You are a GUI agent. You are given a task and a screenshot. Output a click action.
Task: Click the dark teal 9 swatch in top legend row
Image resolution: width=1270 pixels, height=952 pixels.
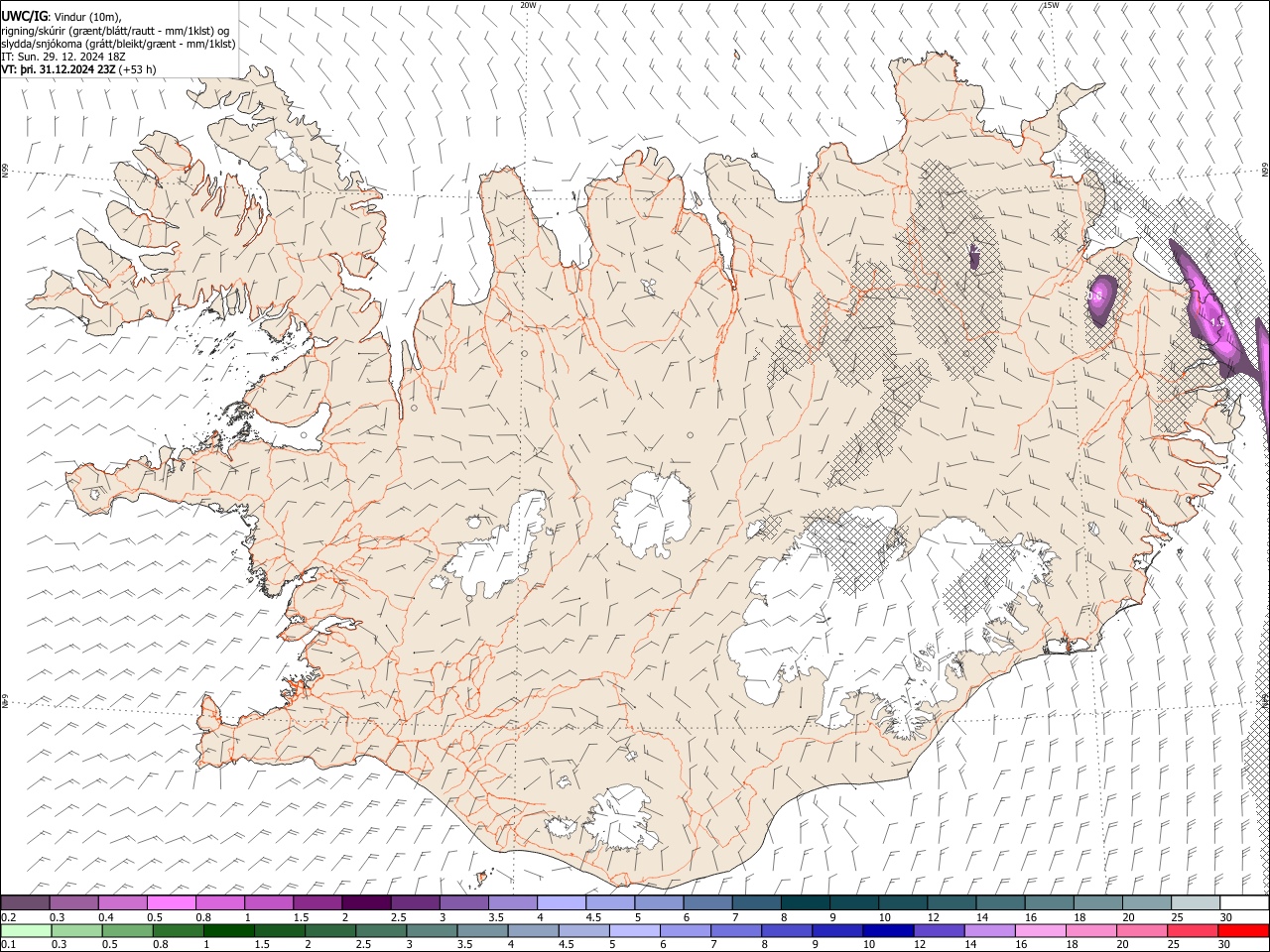pyautogui.click(x=805, y=903)
